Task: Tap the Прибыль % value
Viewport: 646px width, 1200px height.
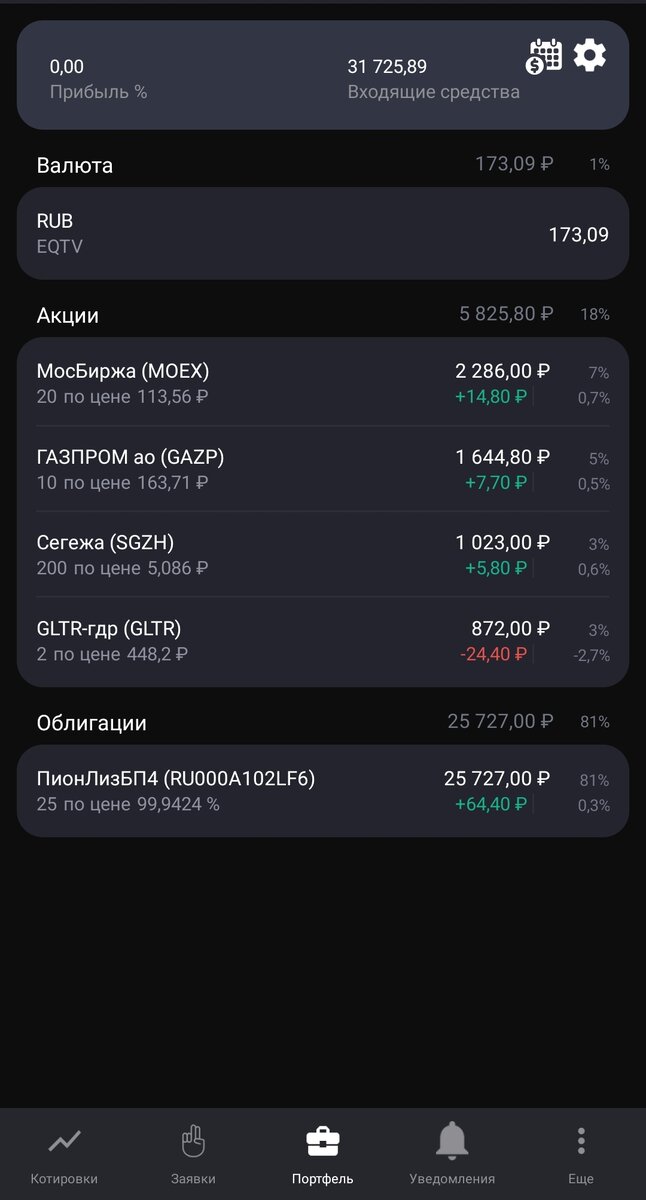Action: pyautogui.click(x=67, y=67)
